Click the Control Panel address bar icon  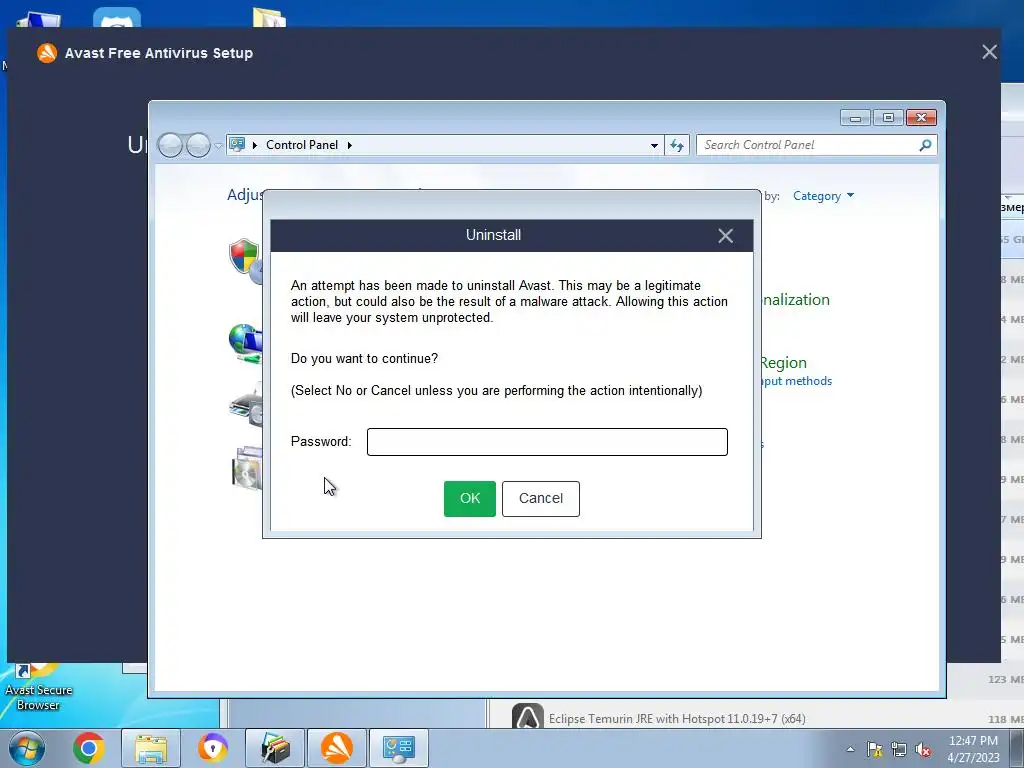(x=237, y=144)
